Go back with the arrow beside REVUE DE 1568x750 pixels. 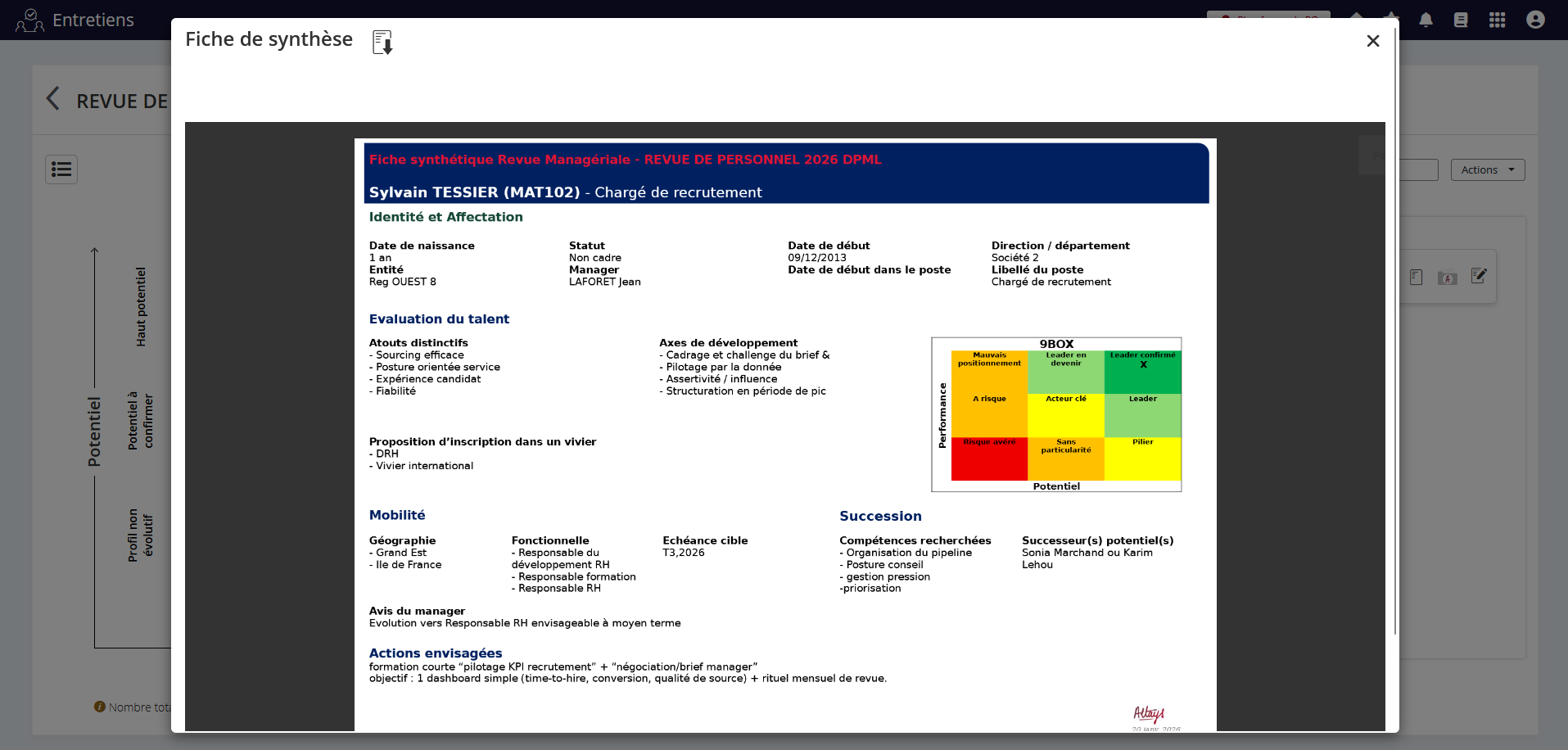[53, 99]
